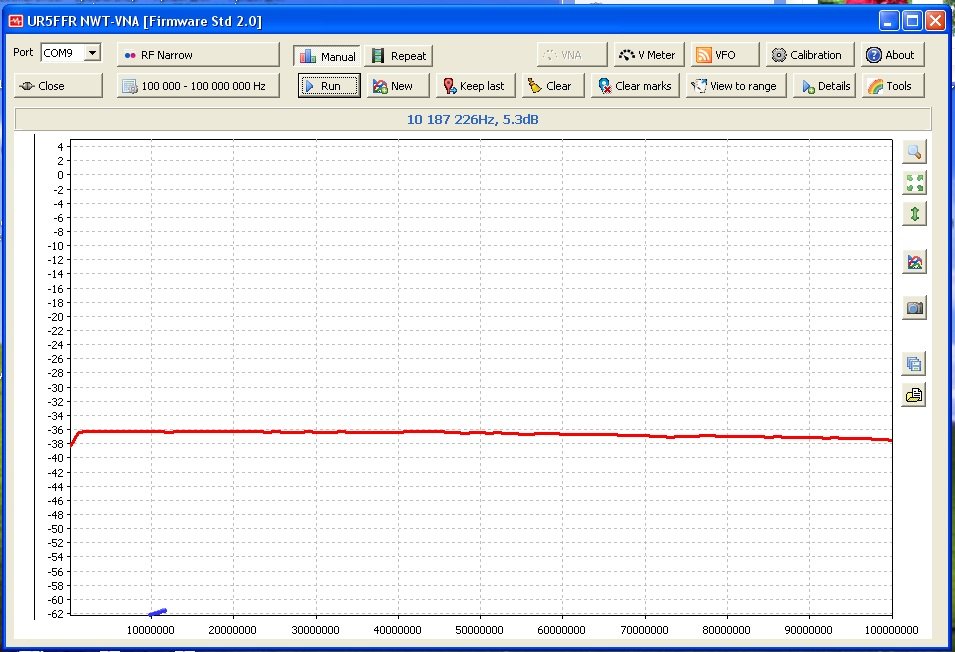
Task: Click the magnifier zoom icon
Action: pos(914,152)
